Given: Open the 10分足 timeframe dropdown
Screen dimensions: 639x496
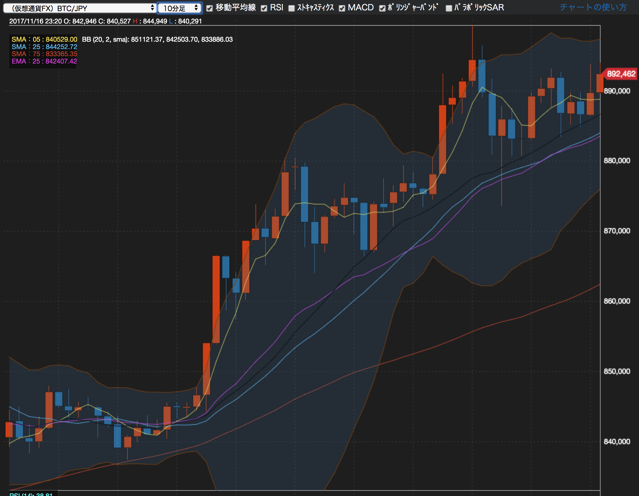Looking at the screenshot, I should pyautogui.click(x=180, y=8).
